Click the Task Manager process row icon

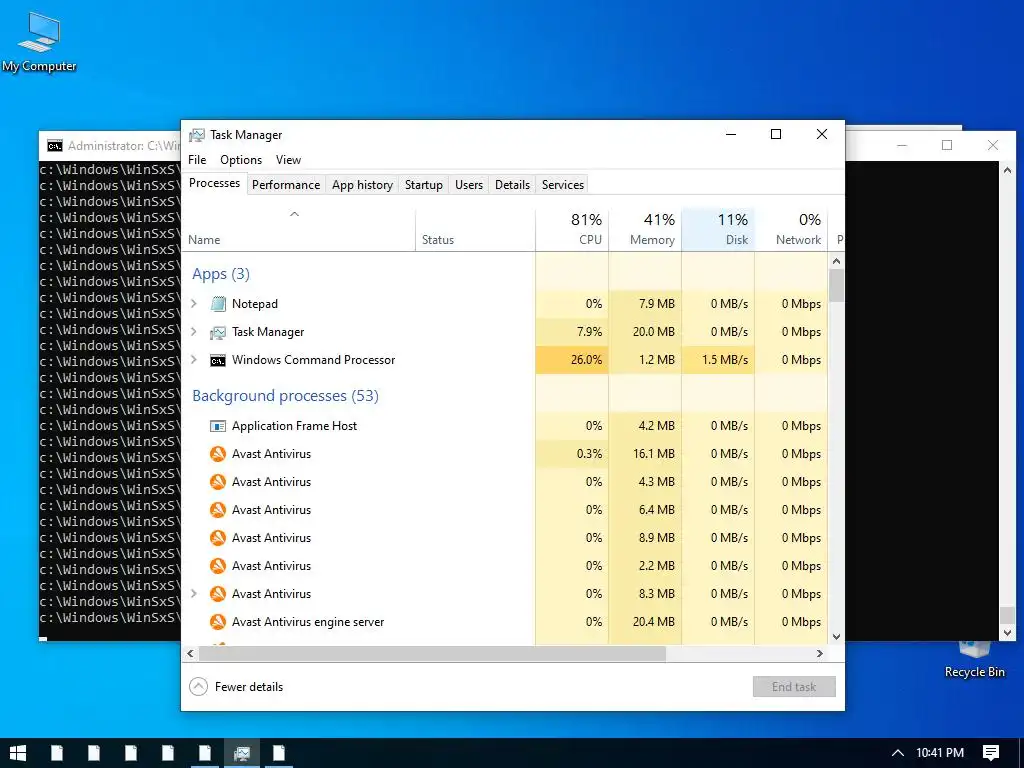tap(217, 332)
